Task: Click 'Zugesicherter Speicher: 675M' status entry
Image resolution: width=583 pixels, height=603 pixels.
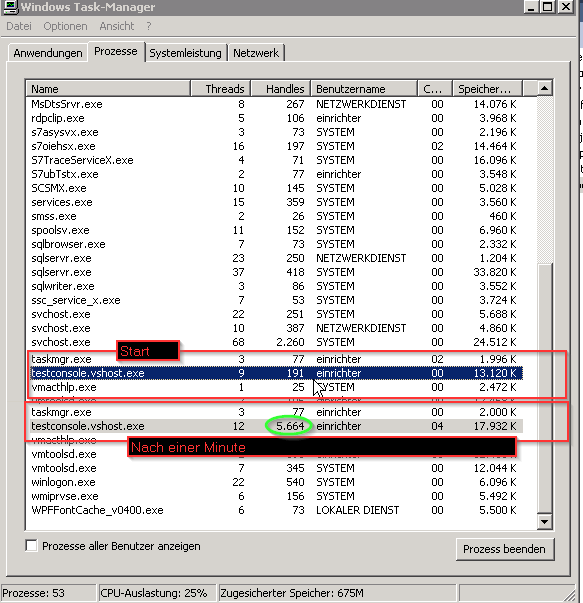Action: [336, 593]
